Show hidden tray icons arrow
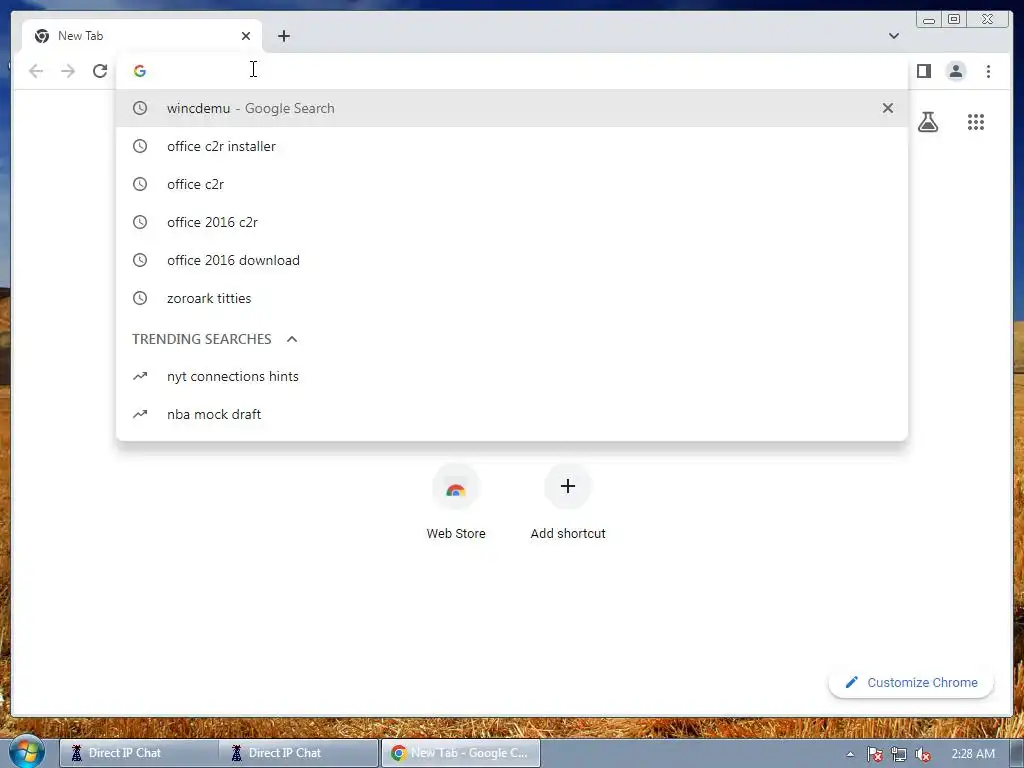 [850, 754]
